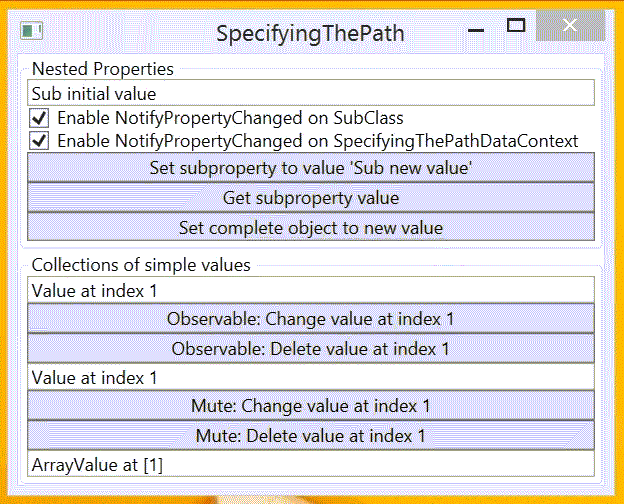The image size is (624, 504).
Task: Maximize the SpecifyingThePath window
Action: pyautogui.click(x=516, y=26)
